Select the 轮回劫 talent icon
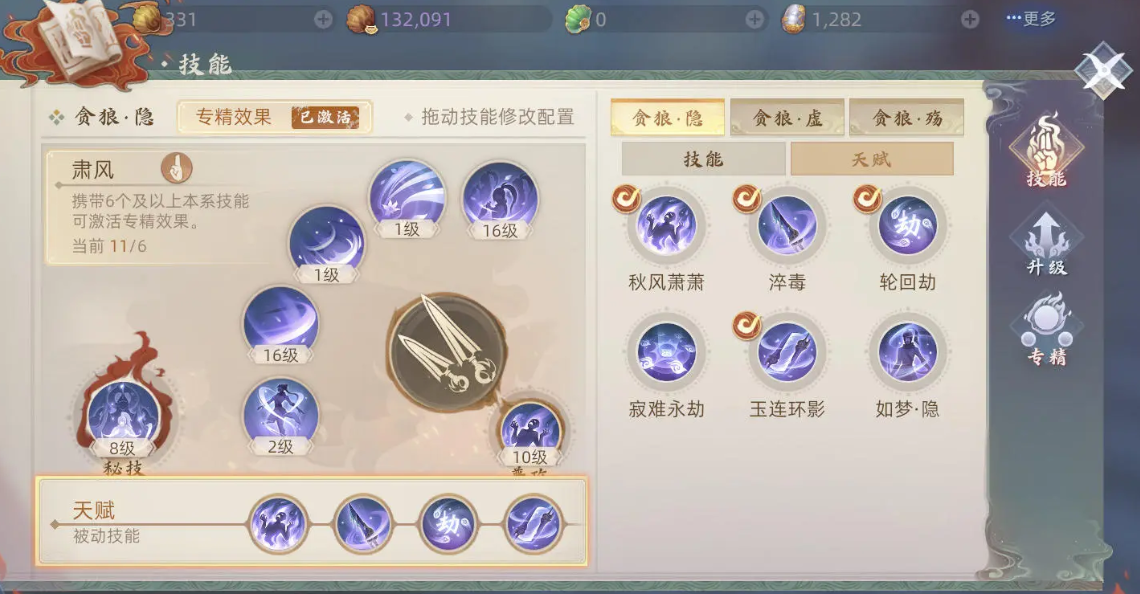This screenshot has height=594, width=1140. point(907,227)
